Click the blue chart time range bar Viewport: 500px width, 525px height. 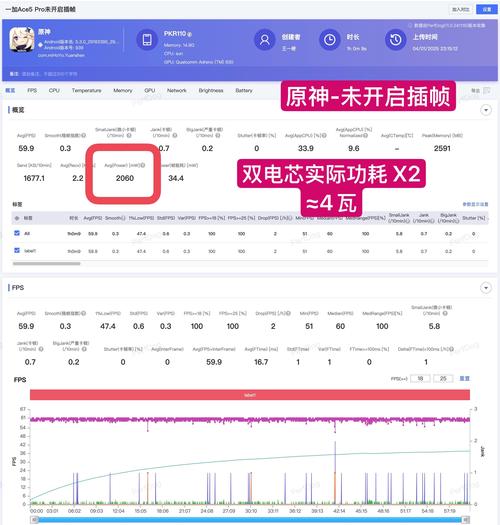(x=250, y=520)
